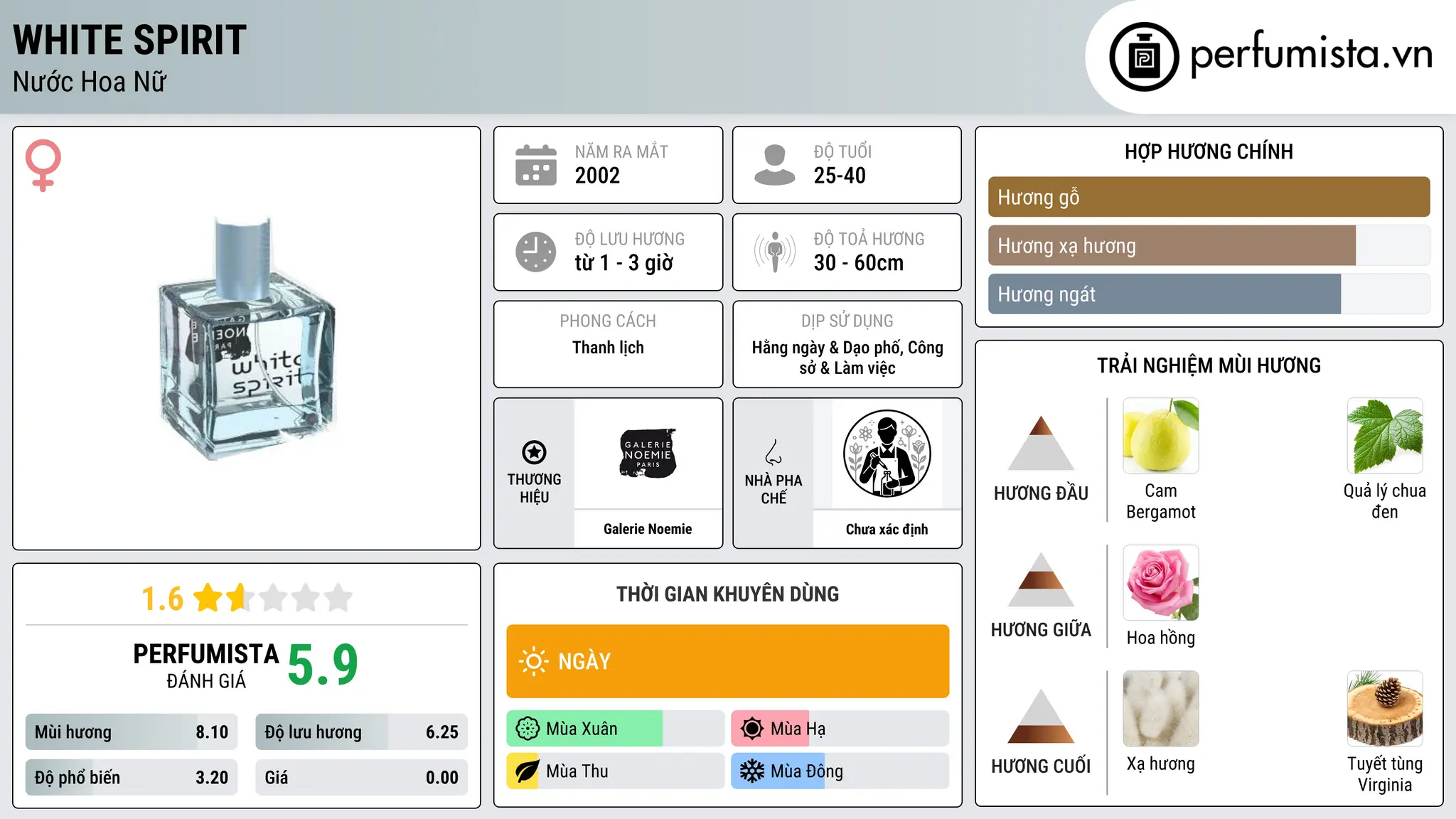Click the Tuyết tùng Virginia note name
This screenshot has width=1456, height=819.
click(1385, 774)
